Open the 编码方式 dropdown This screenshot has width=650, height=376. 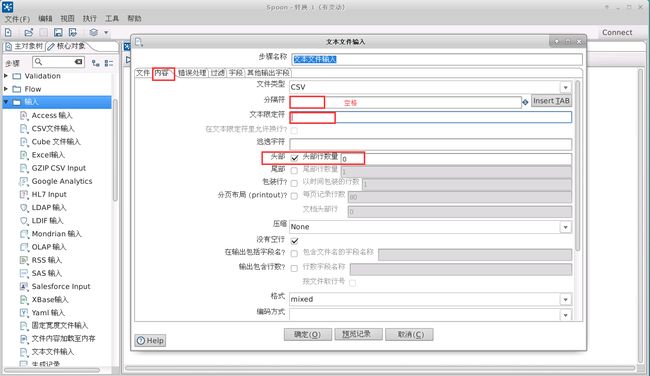565,315
